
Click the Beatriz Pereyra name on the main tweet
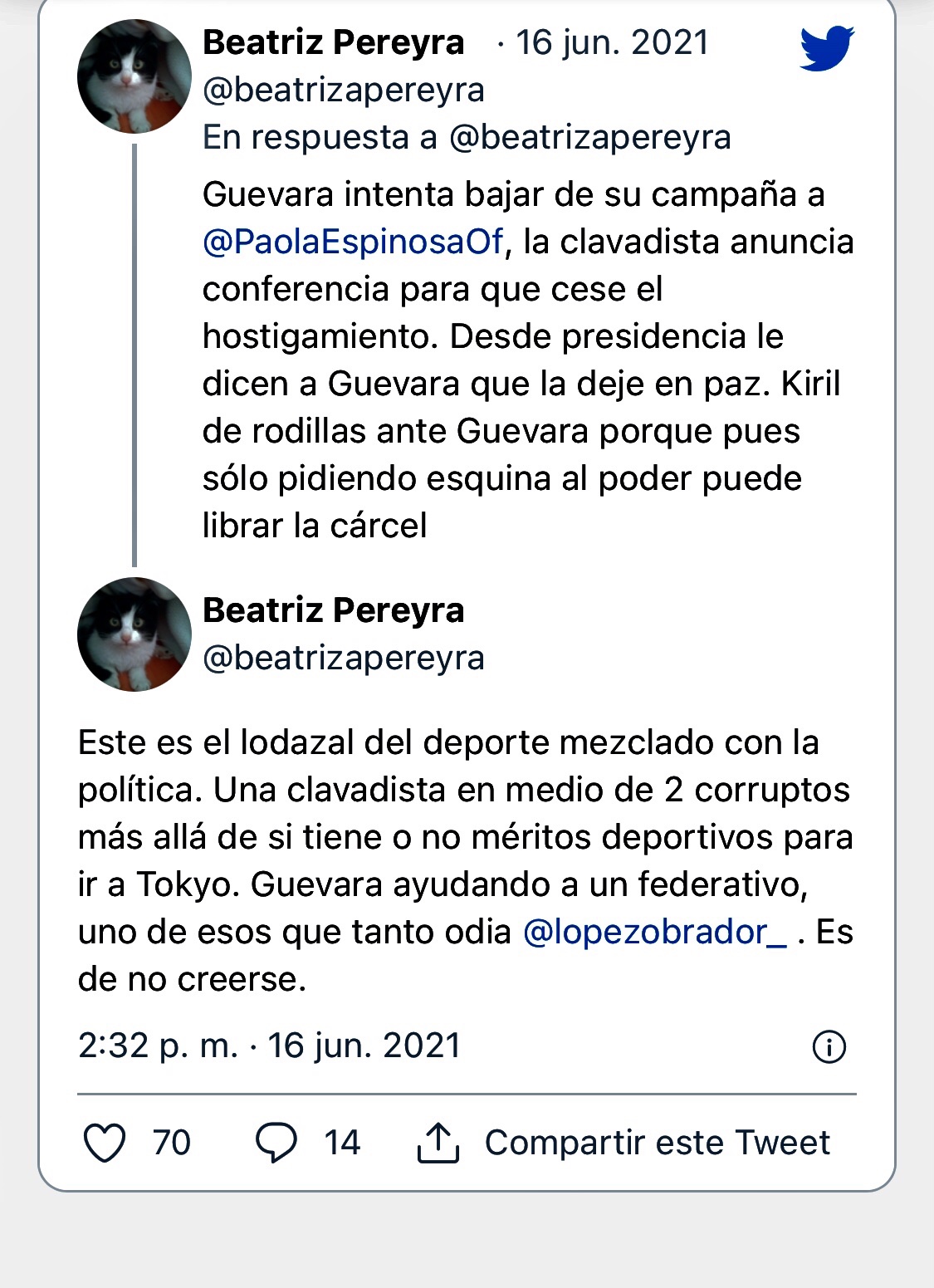333,610
